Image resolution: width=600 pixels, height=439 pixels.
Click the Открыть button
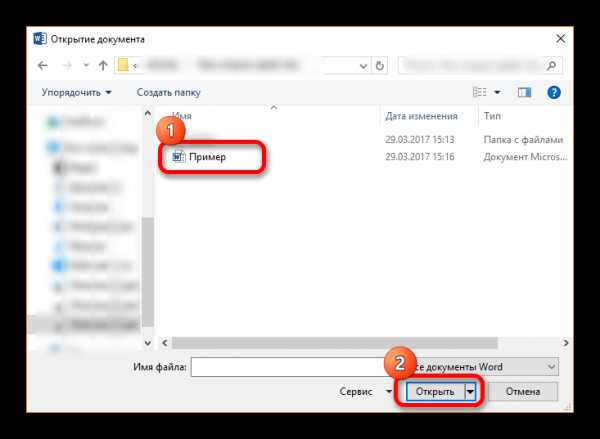pos(435,392)
